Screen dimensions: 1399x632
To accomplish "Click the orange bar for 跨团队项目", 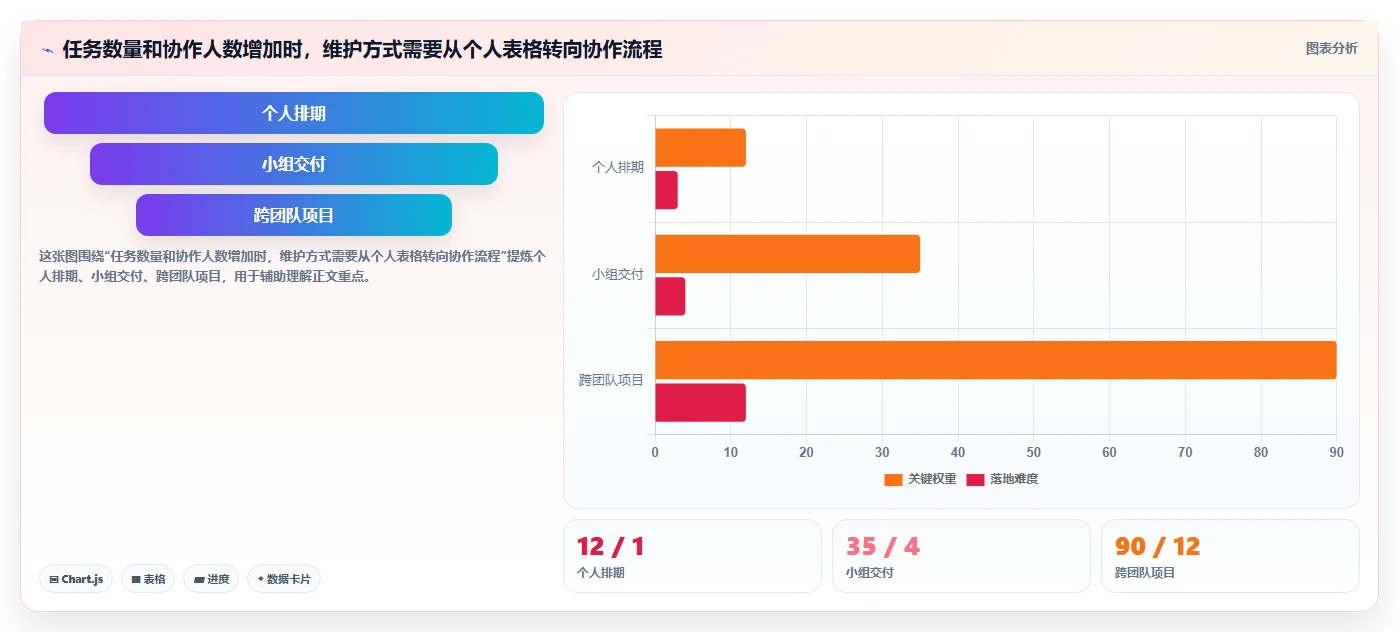I will click(996, 360).
